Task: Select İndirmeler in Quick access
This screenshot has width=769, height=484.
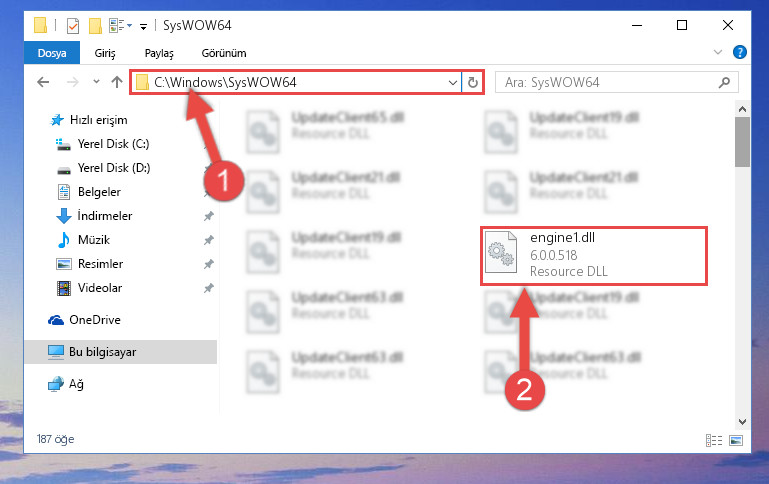Action: 104,216
